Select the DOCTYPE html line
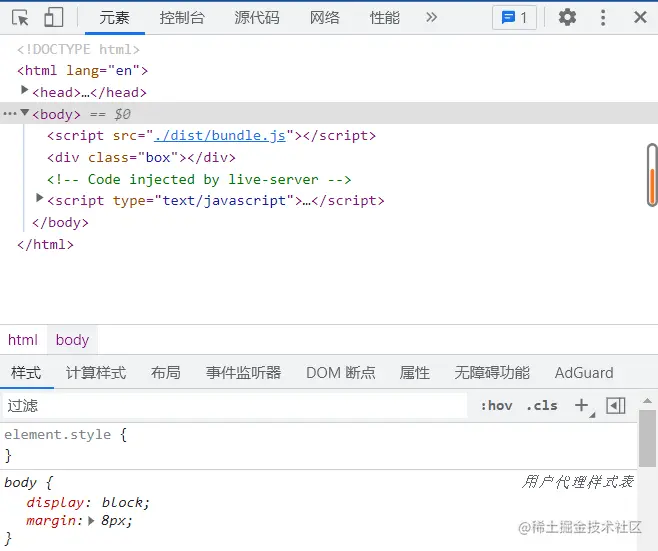Image resolution: width=658 pixels, height=551 pixels. point(78,50)
